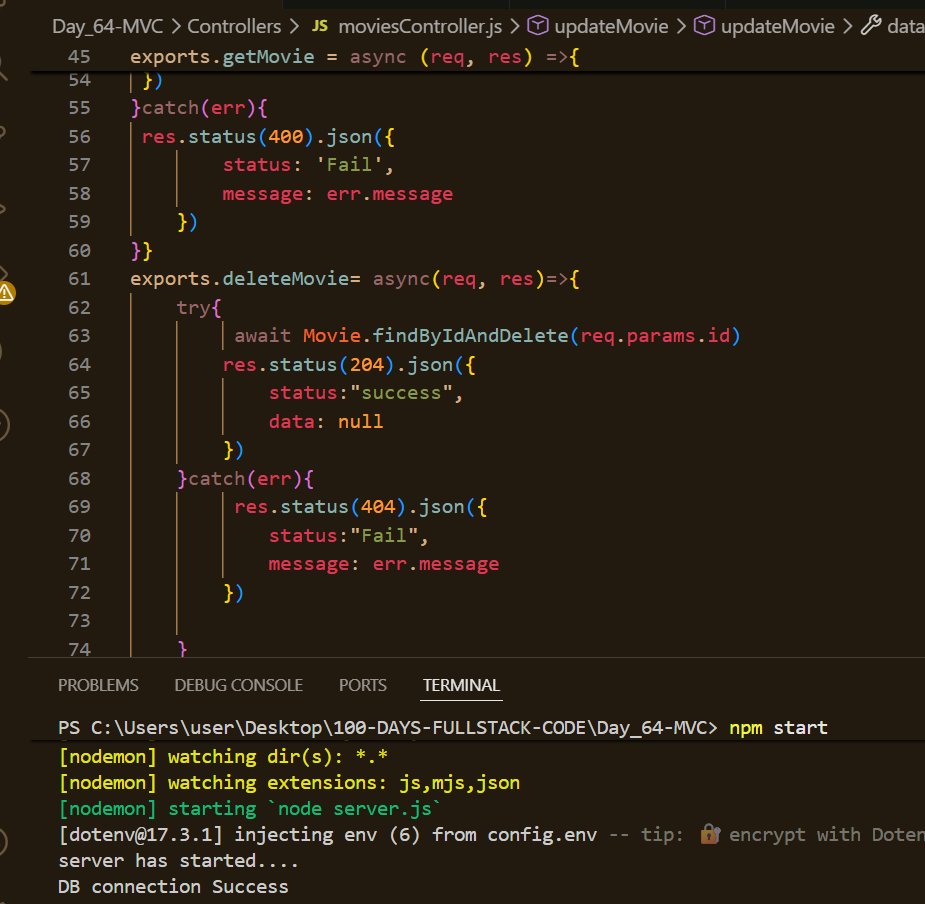This screenshot has width=925, height=904.
Task: Click 'data: null' on line 66
Action: pyautogui.click(x=326, y=421)
